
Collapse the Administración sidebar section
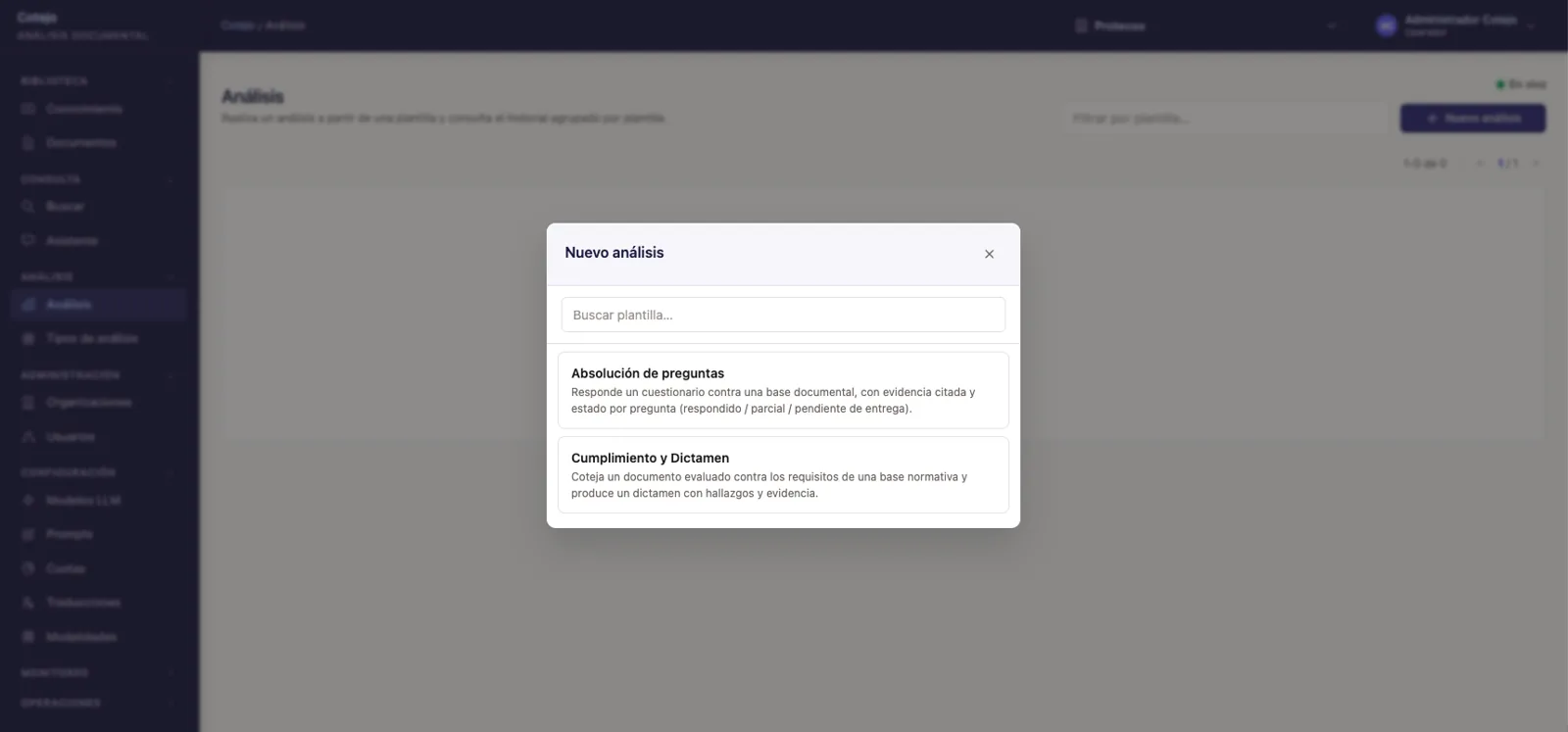(98, 375)
